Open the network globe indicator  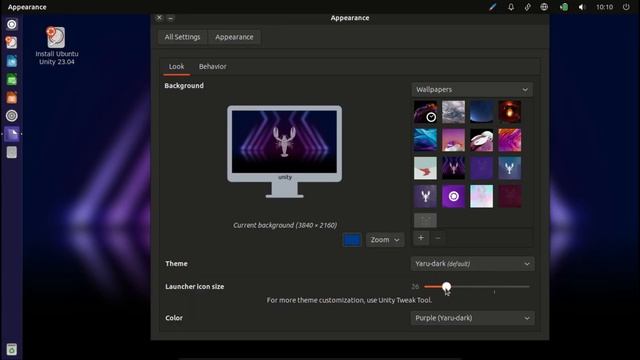pyautogui.click(x=544, y=7)
